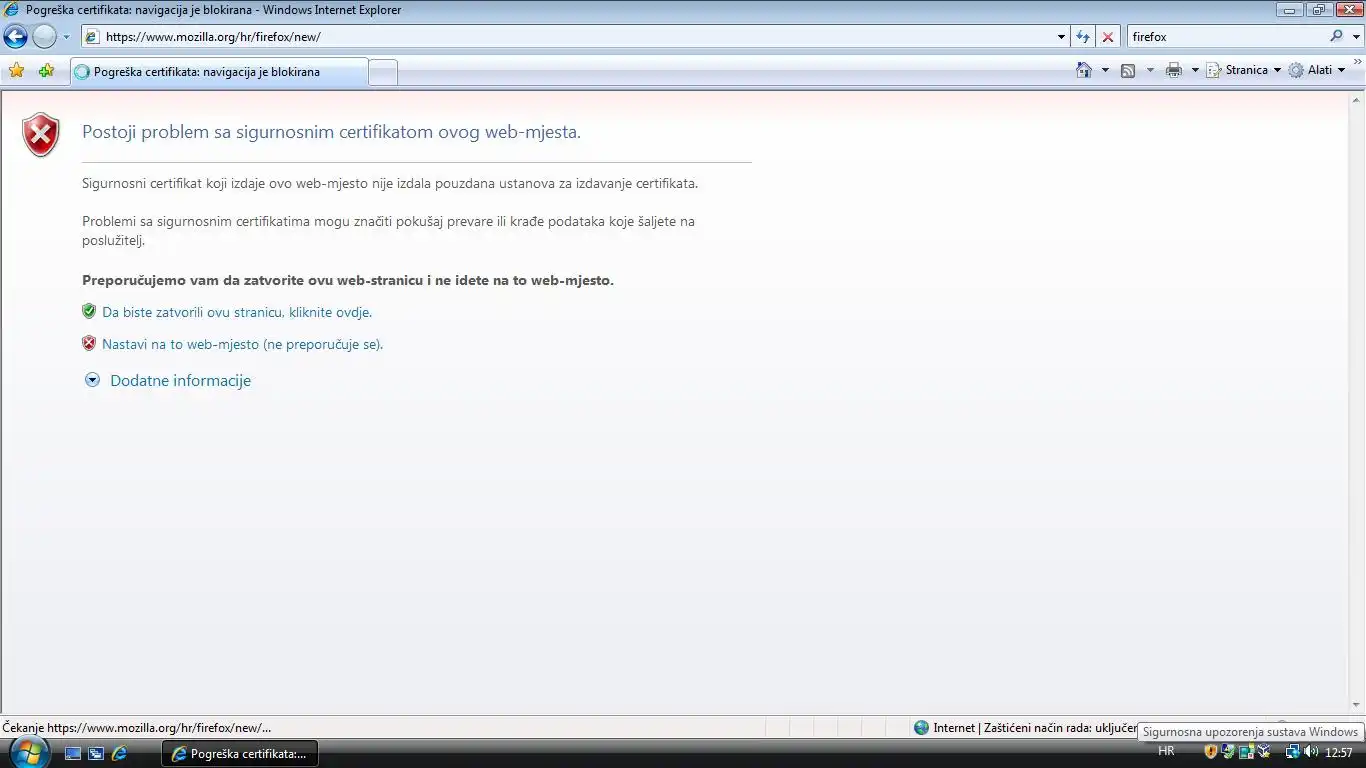Click the 12:57 taskbar clock
Image resolution: width=1366 pixels, height=768 pixels.
click(x=1339, y=752)
